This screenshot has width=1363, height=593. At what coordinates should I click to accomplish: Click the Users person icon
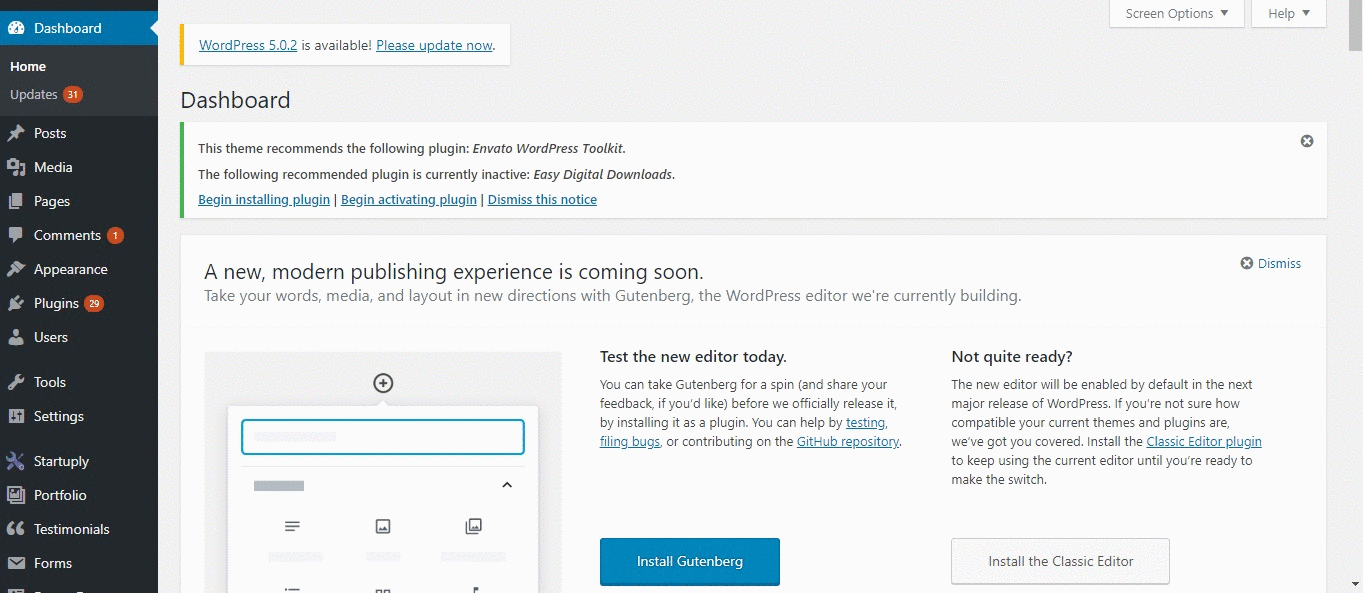[16, 337]
